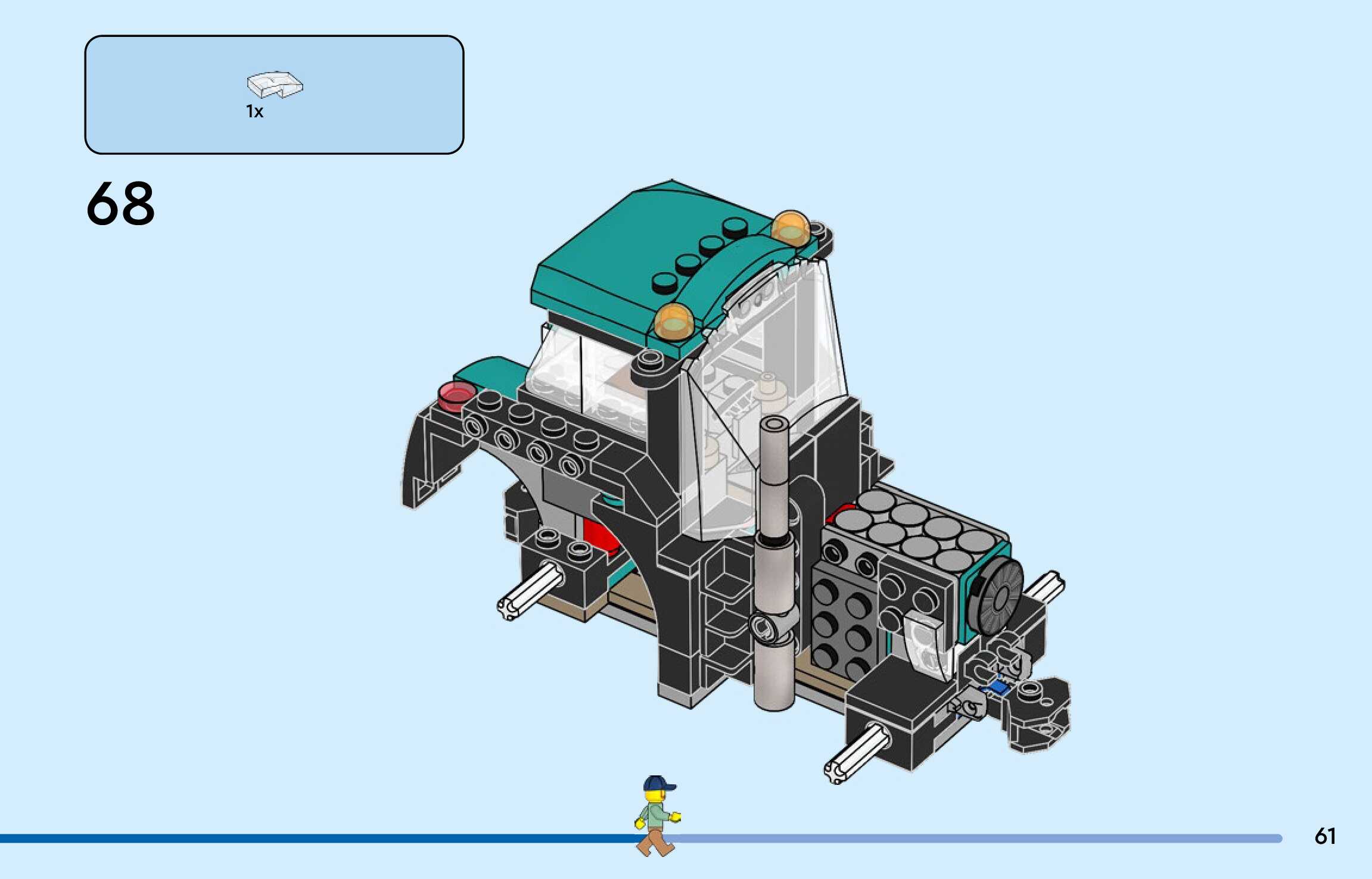Click the white curved slope part icon
Image resolution: width=1372 pixels, height=879 pixels.
[x=275, y=85]
